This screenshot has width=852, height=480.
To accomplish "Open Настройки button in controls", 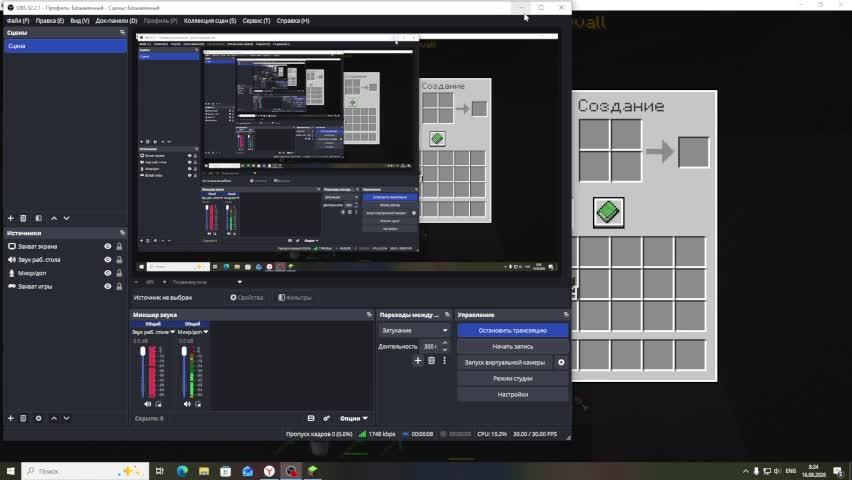I will click(x=512, y=395).
